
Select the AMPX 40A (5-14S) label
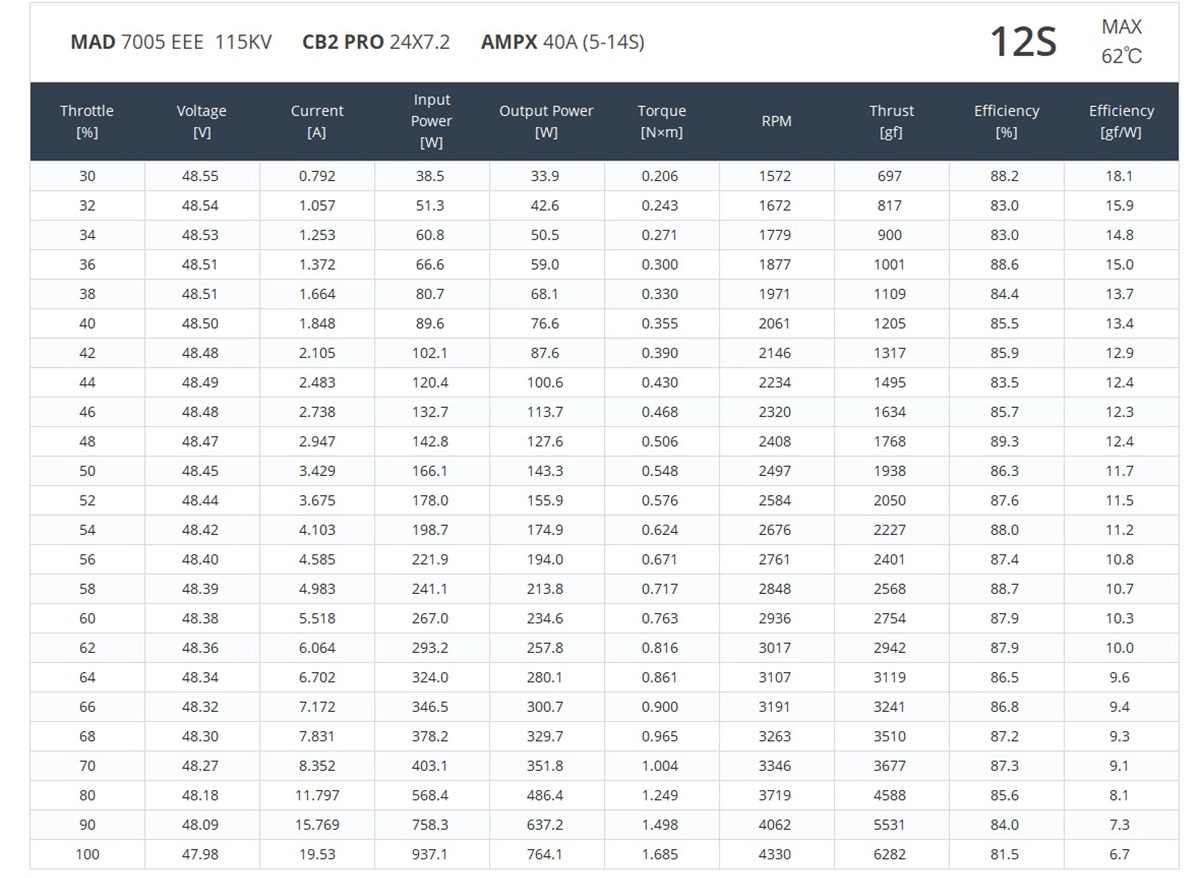(562, 42)
